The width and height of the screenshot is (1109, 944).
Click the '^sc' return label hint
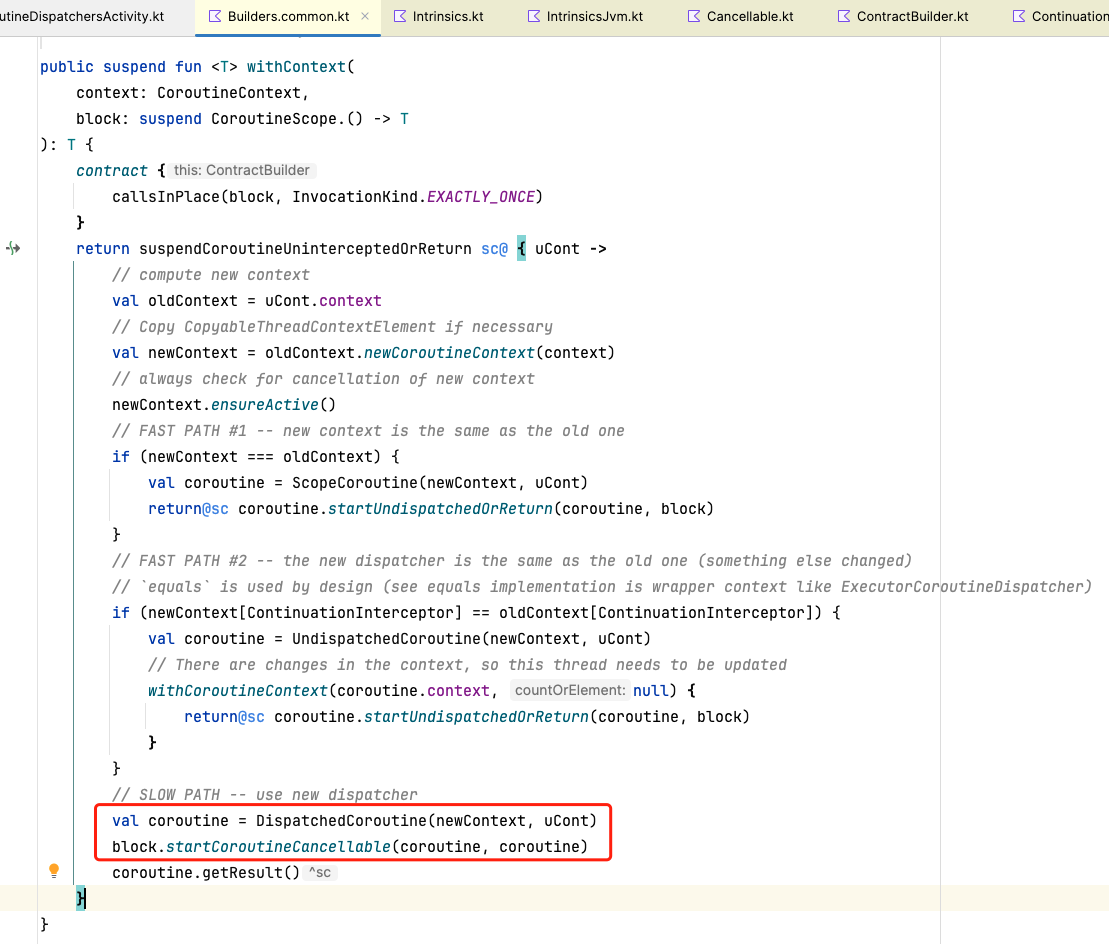[x=320, y=873]
